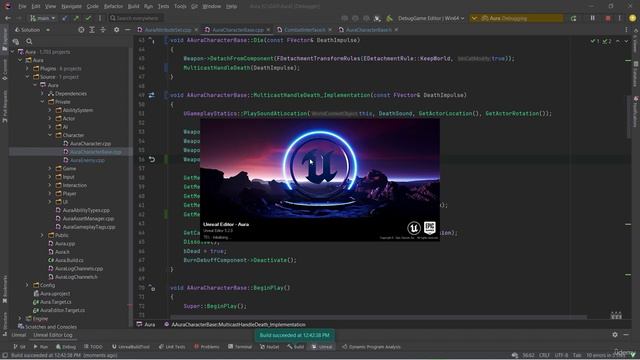Image resolution: width=640 pixels, height=360 pixels.
Task: Expand the Config folder
Action: 27,285
